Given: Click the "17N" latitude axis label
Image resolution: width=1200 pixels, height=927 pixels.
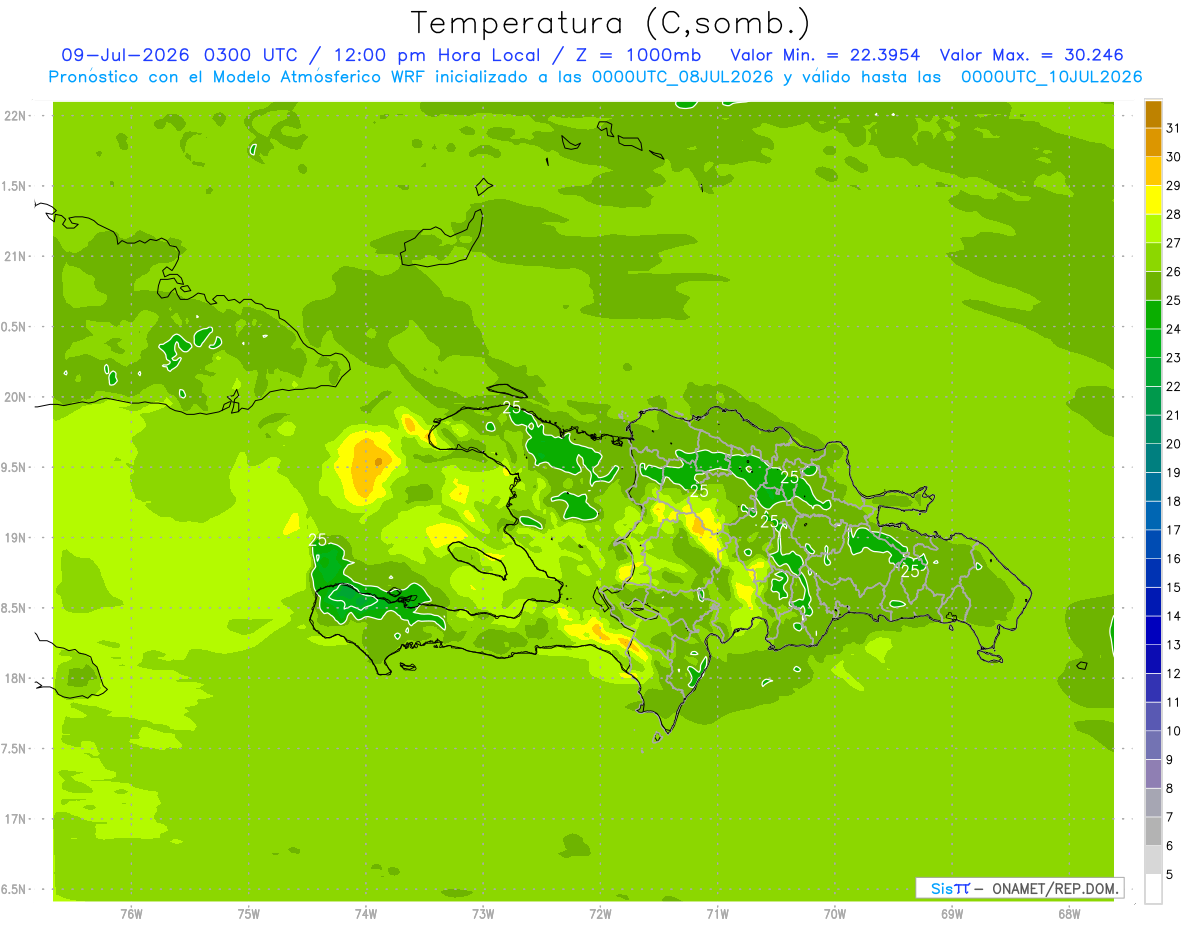Looking at the screenshot, I should (15, 818).
